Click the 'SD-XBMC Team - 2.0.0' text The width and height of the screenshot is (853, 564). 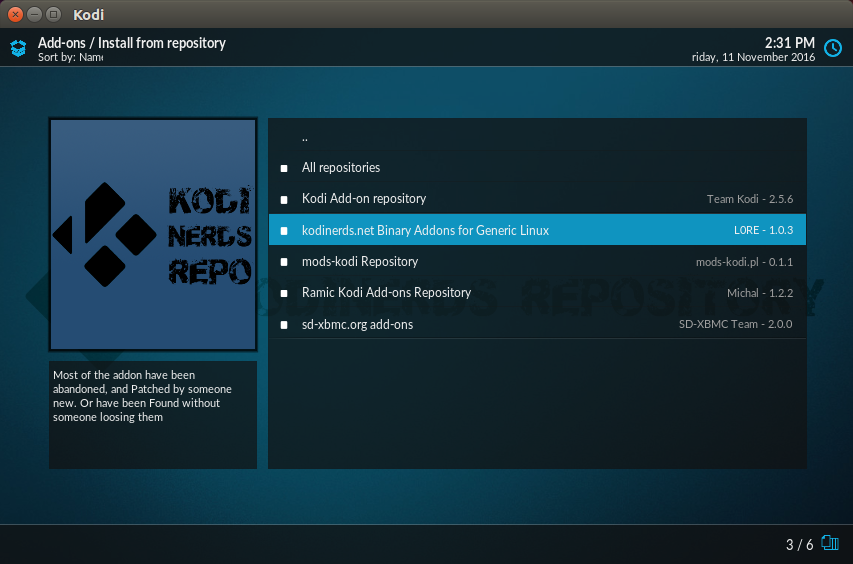[x=735, y=324]
